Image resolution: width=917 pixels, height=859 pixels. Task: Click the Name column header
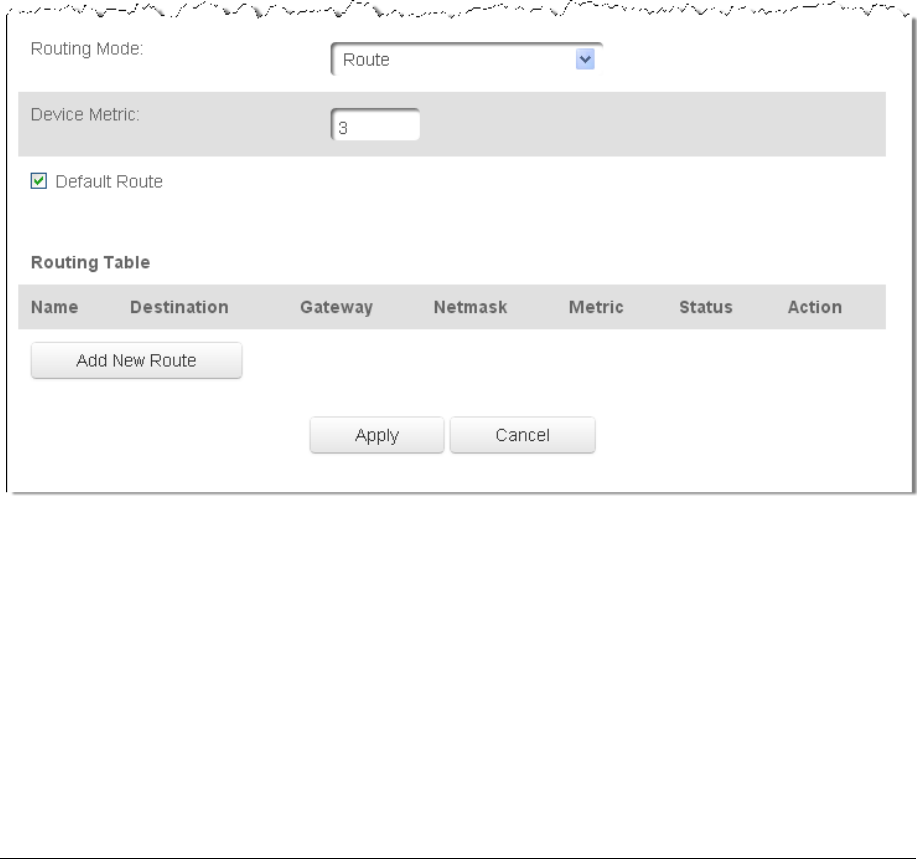point(54,307)
